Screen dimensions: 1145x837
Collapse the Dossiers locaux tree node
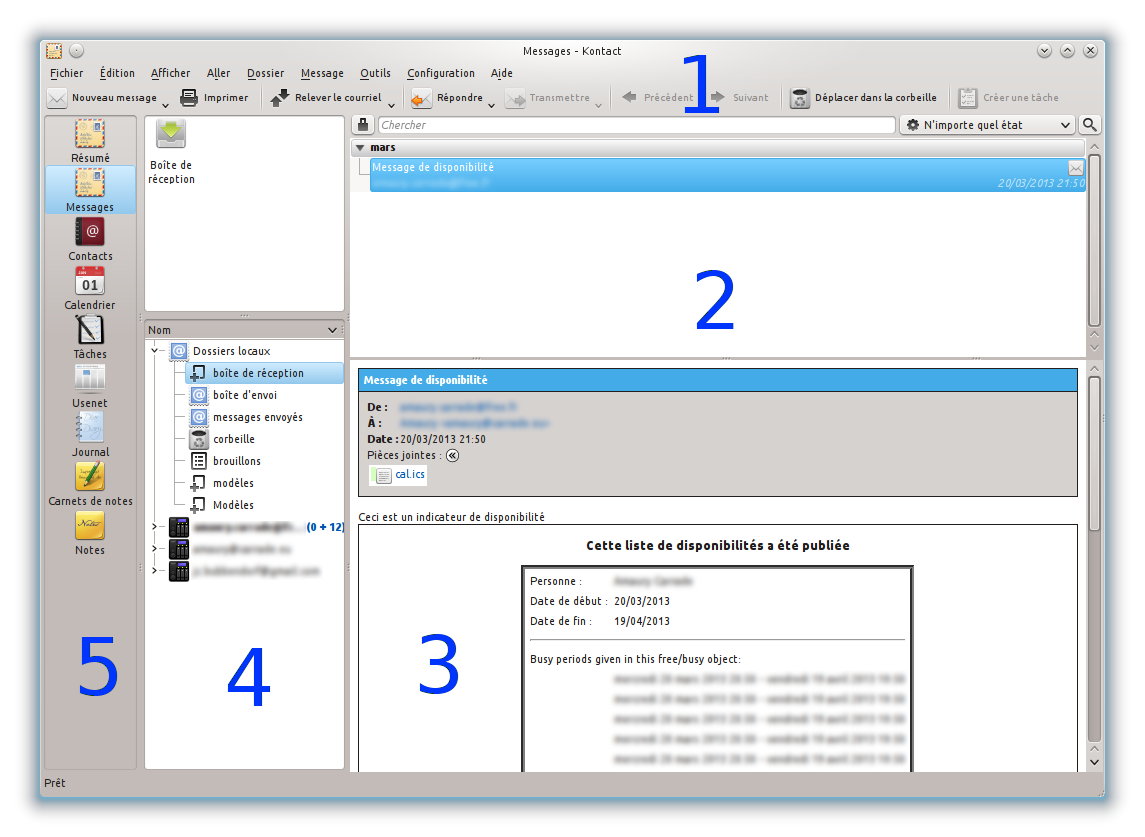[155, 351]
